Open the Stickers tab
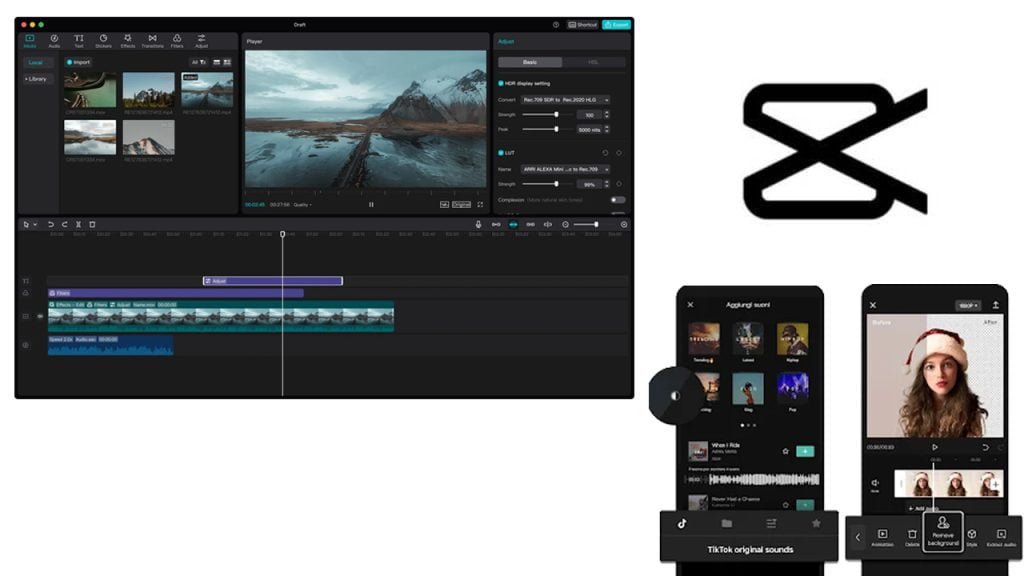The width and height of the screenshot is (1024, 576). [103, 41]
